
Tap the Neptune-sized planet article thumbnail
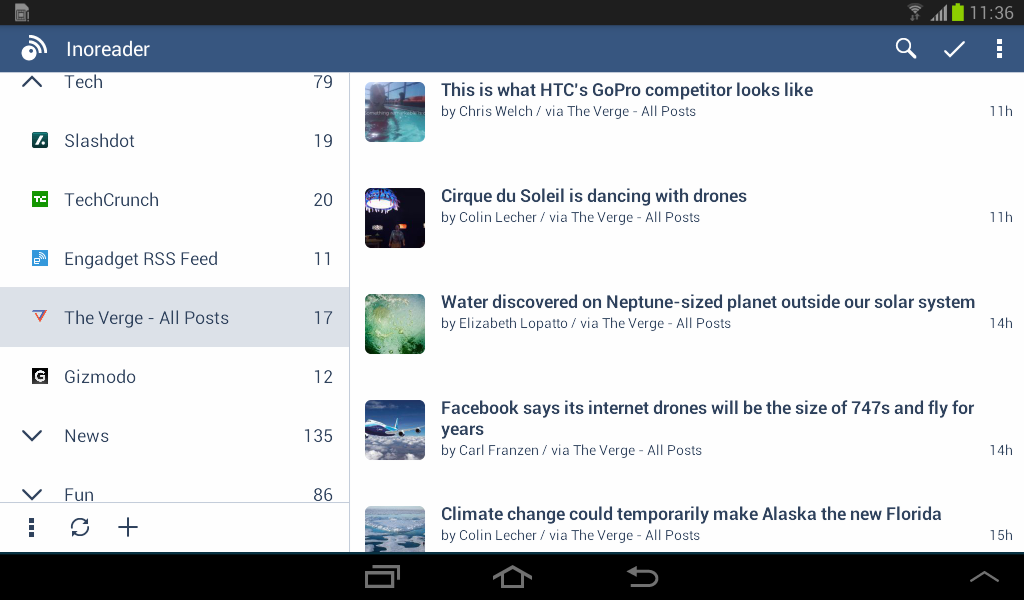(395, 324)
